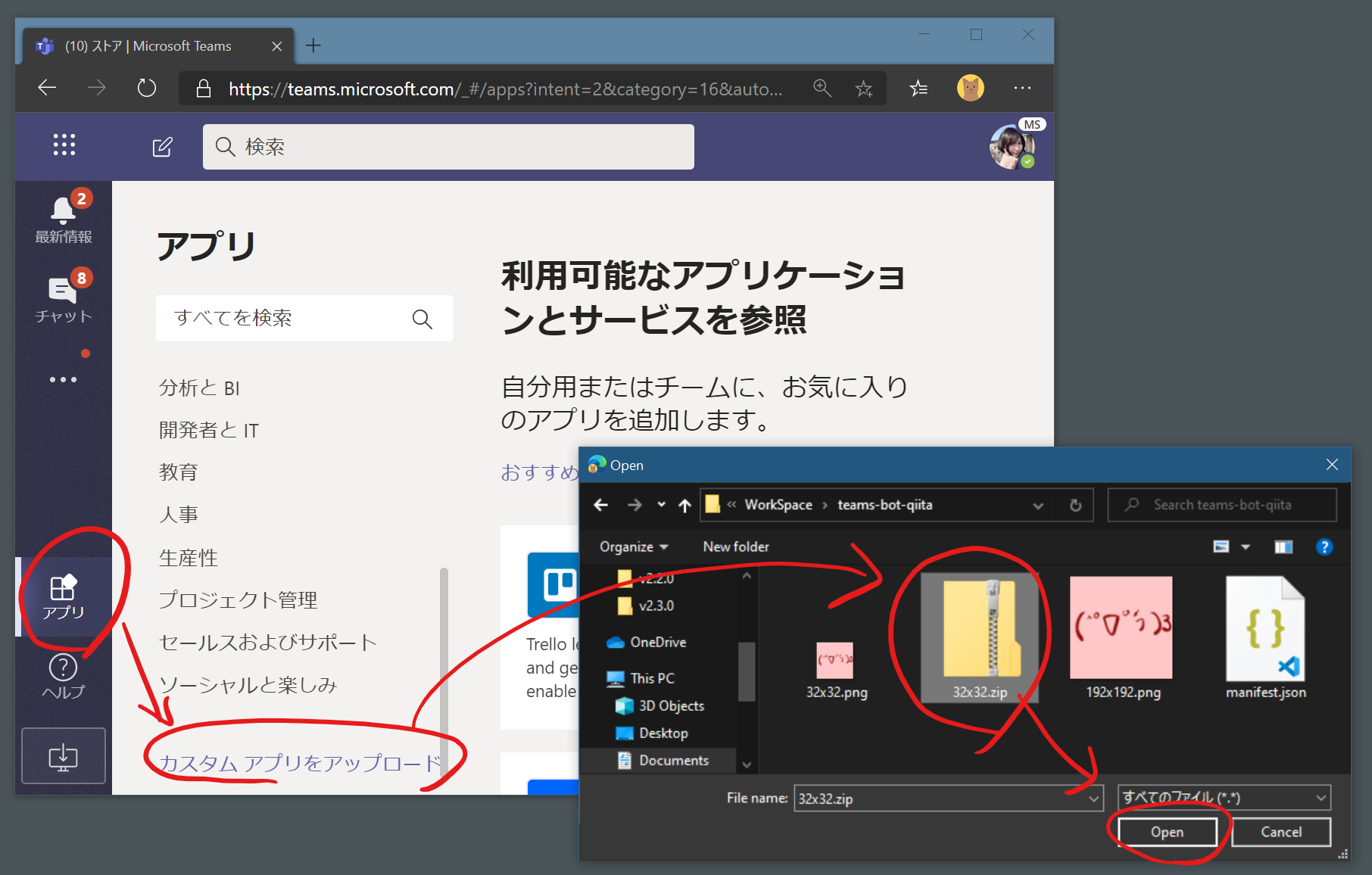1372x875 pixels.
Task: Refresh the teams-bot-qiita folder listing
Action: click(1075, 505)
